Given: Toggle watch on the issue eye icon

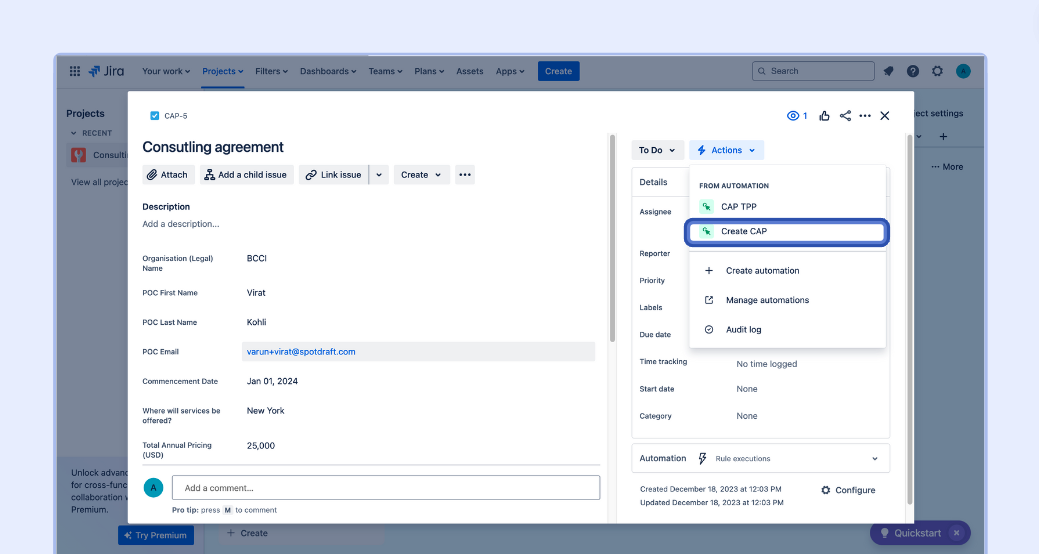Looking at the screenshot, I should (796, 116).
